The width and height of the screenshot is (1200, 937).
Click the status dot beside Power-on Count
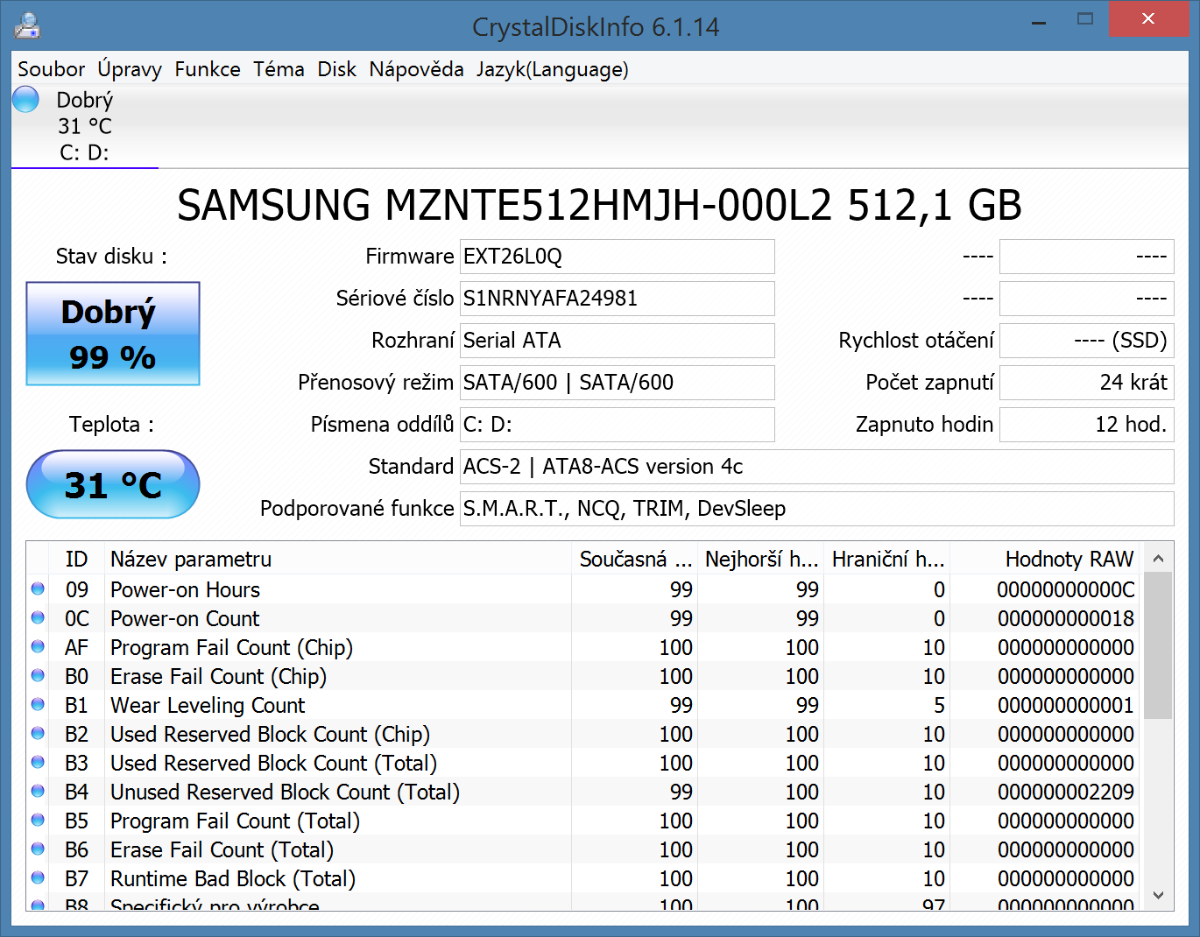click(38, 619)
